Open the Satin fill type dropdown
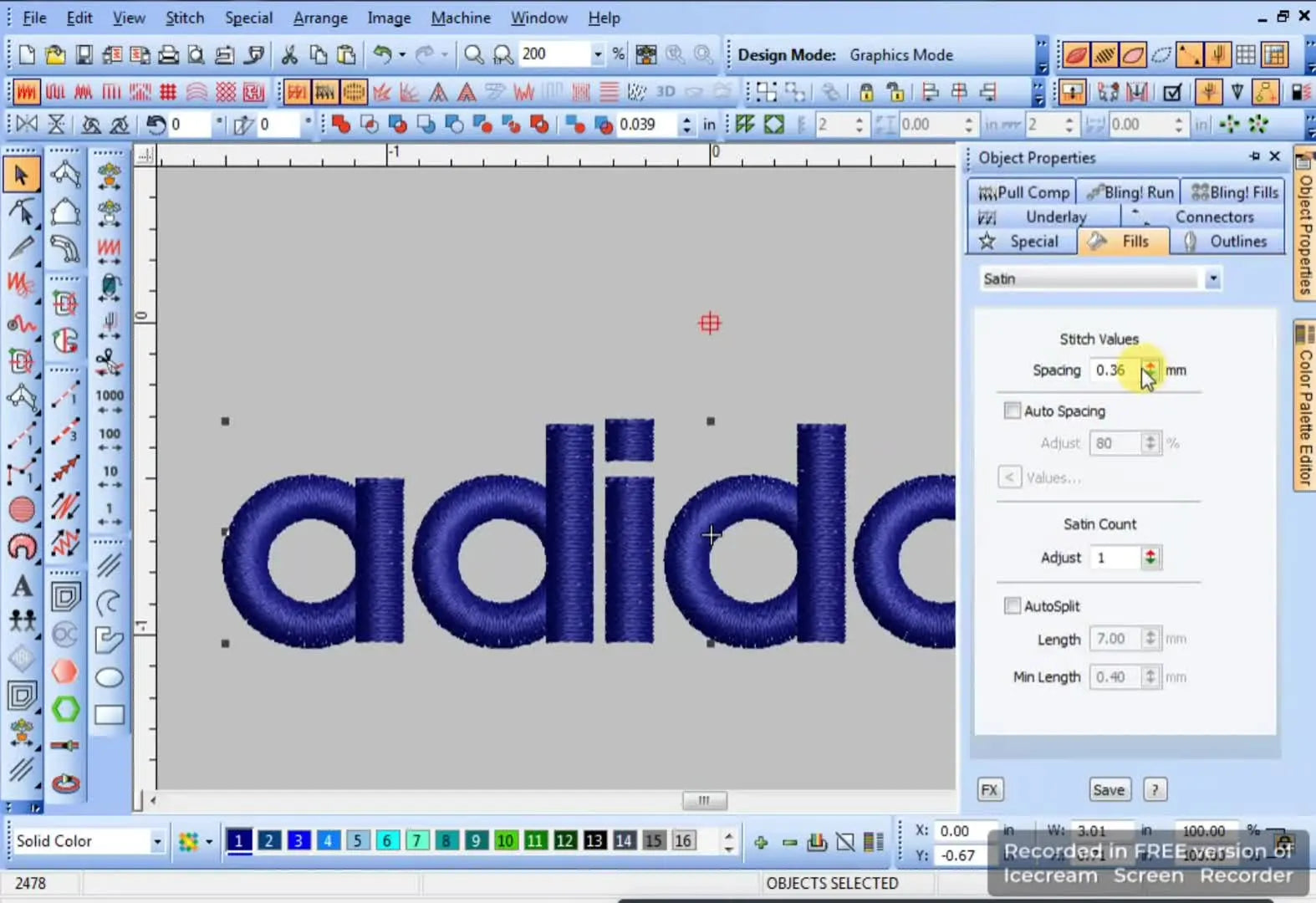1316x903 pixels. 1212,278
